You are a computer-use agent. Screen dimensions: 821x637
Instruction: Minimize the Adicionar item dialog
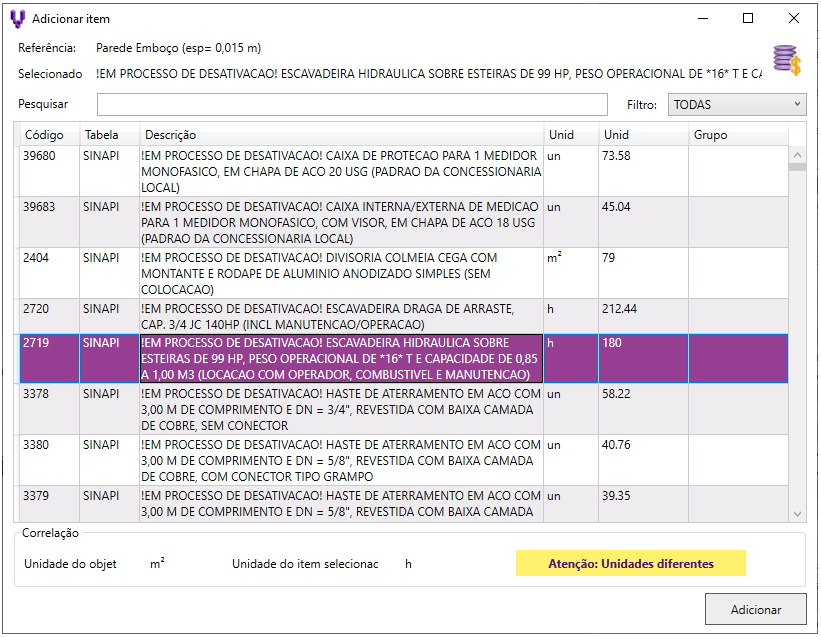pyautogui.click(x=701, y=18)
